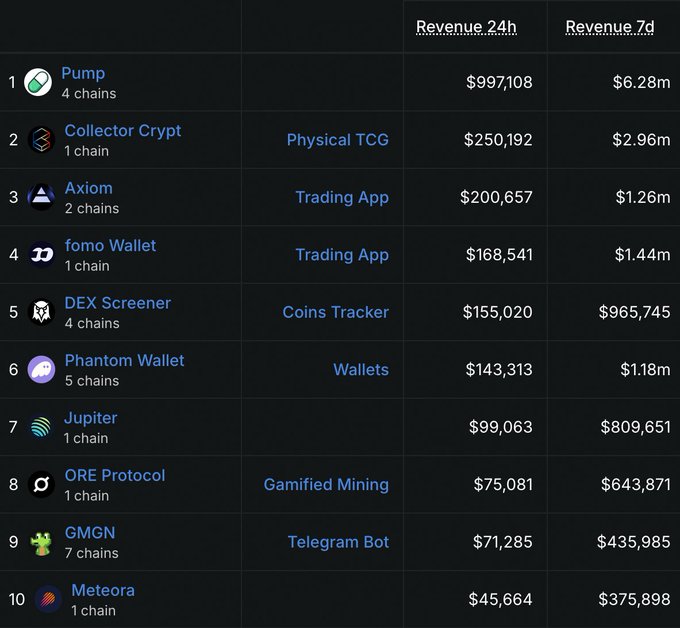This screenshot has height=628, width=680.
Task: Click the $1.26m weekly revenue value
Action: pos(643,197)
